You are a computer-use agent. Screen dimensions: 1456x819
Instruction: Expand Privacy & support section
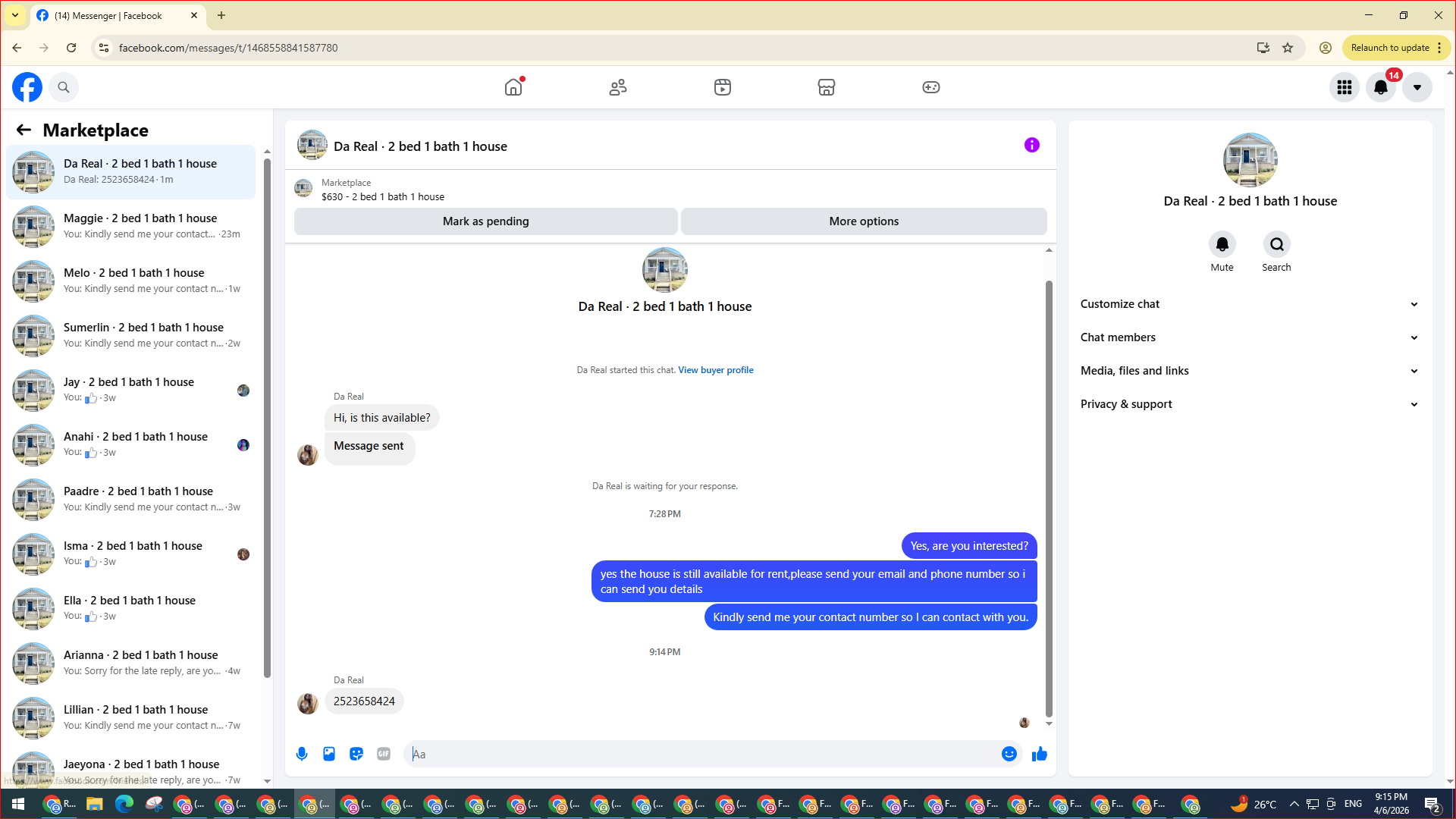[1250, 404]
